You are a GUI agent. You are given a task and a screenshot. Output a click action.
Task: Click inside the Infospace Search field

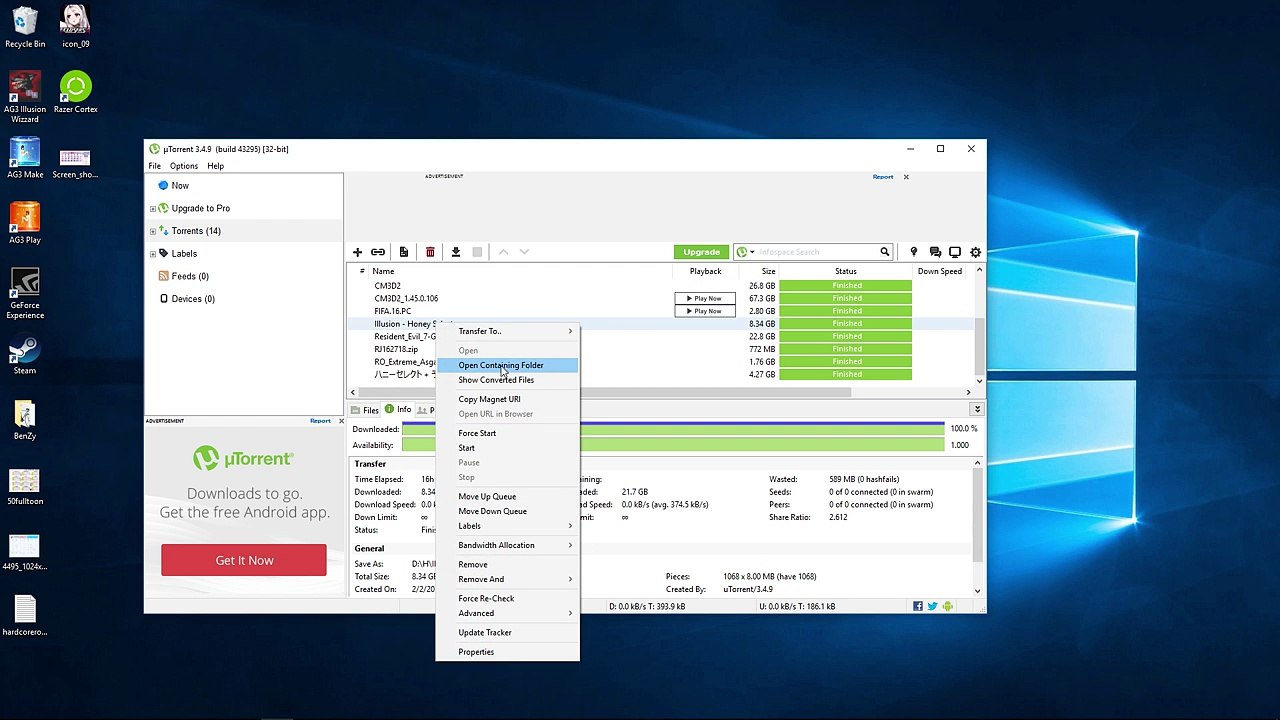tap(815, 252)
